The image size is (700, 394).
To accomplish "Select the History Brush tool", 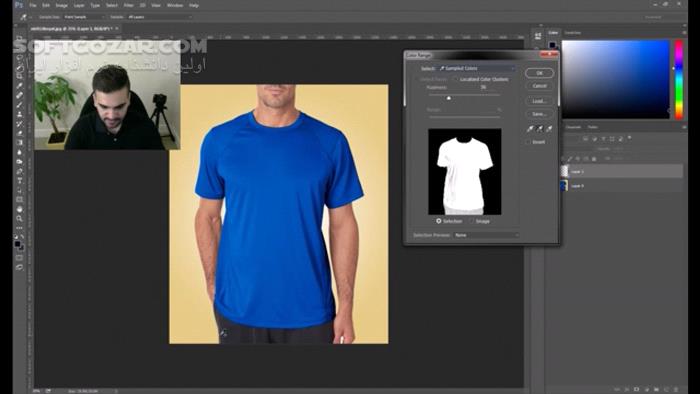I will pyautogui.click(x=19, y=124).
